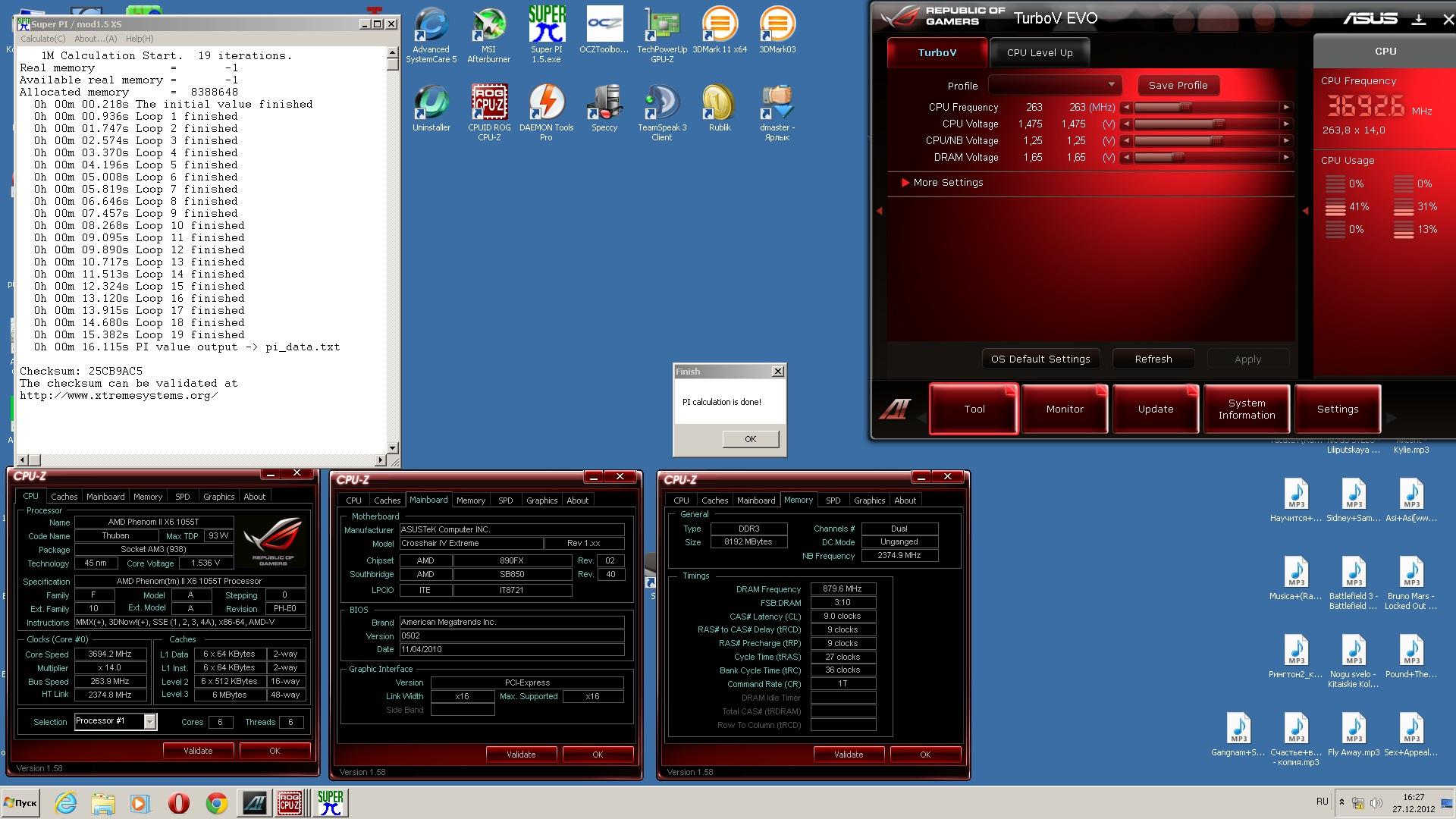Click RU language indicator in tray
This screenshot has width=1456, height=819.
1322,802
